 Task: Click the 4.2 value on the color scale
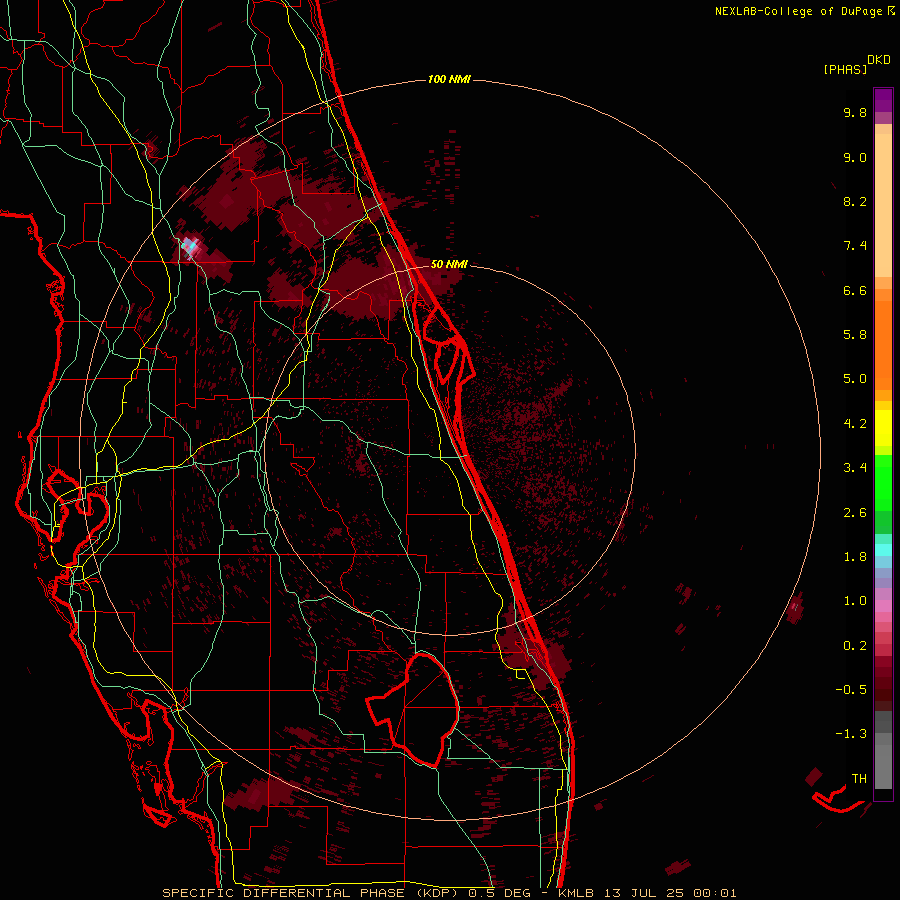(x=855, y=424)
